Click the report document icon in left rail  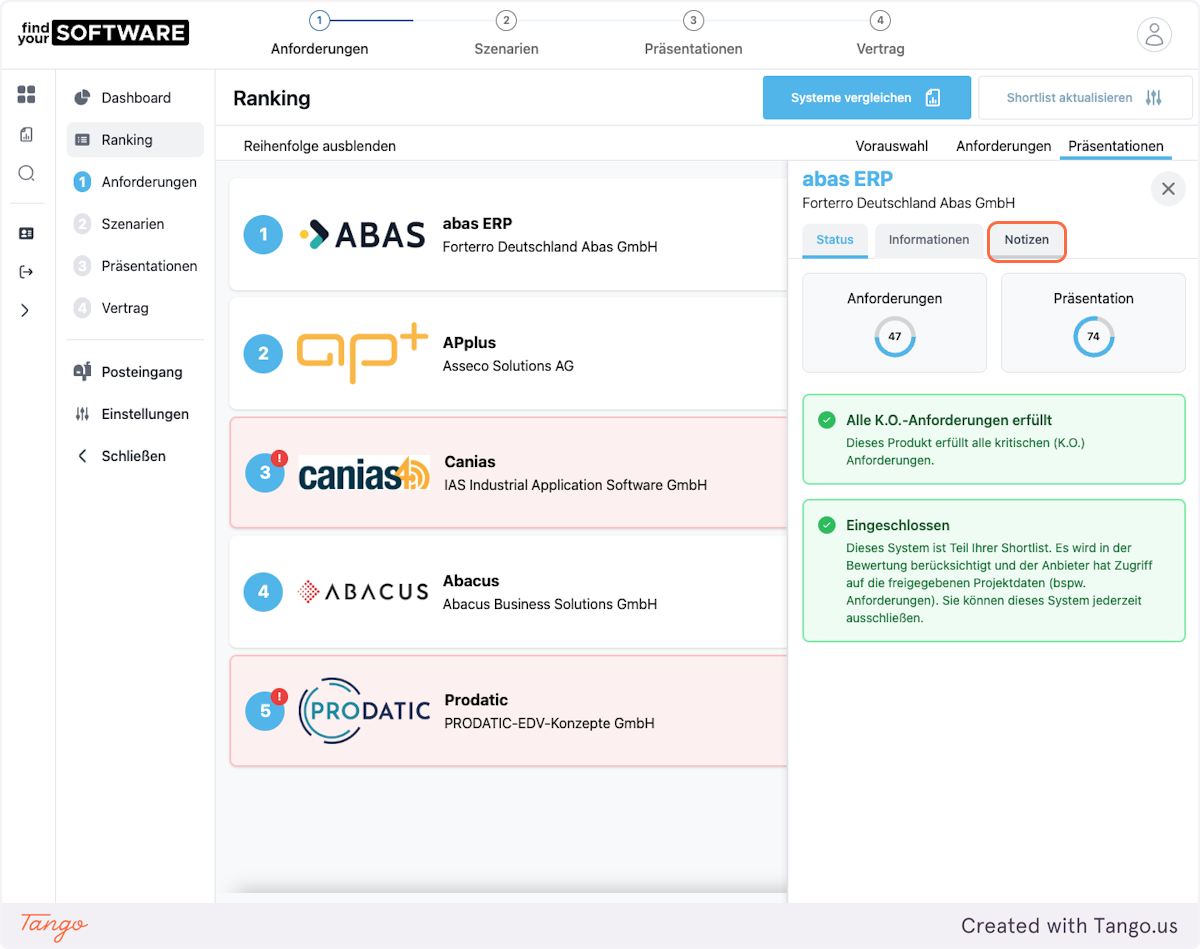[x=27, y=135]
